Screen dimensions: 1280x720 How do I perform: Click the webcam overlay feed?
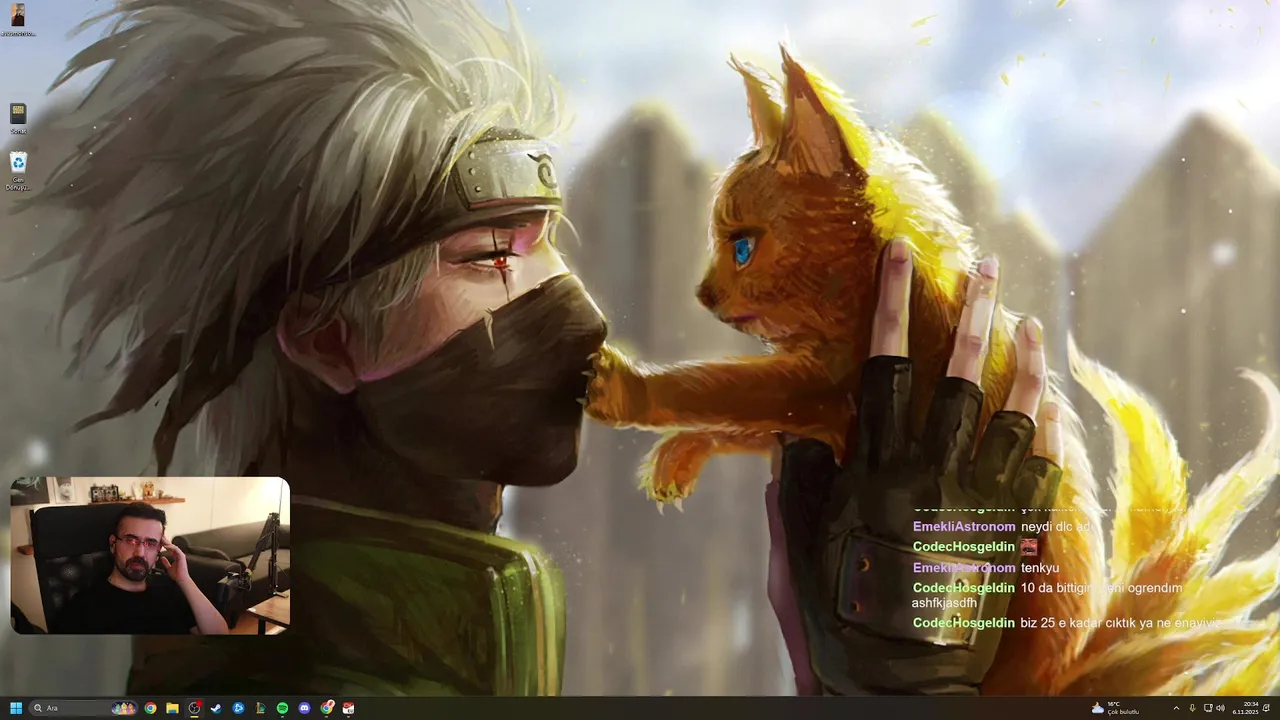pos(150,555)
